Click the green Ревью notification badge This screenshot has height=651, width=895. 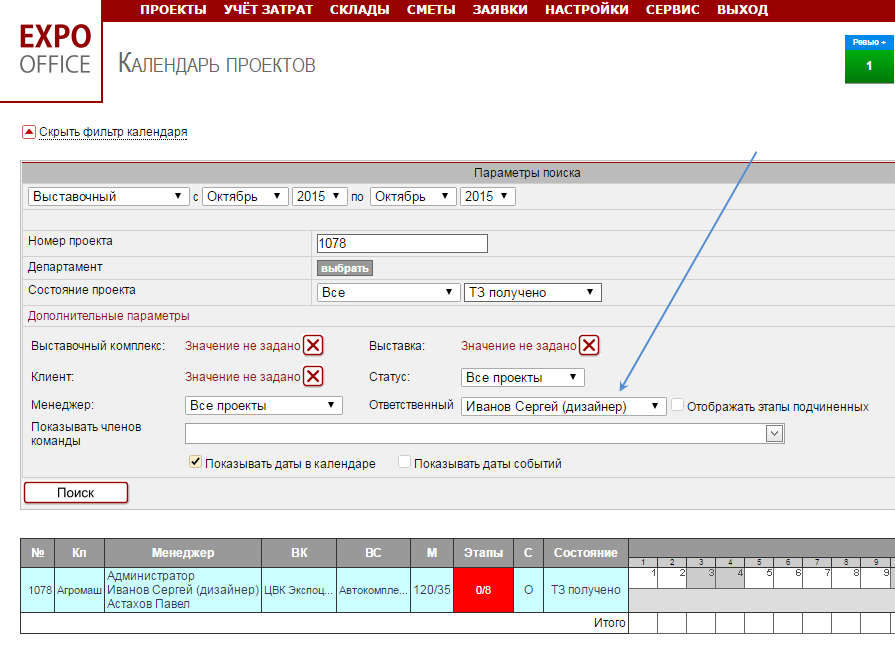point(868,59)
